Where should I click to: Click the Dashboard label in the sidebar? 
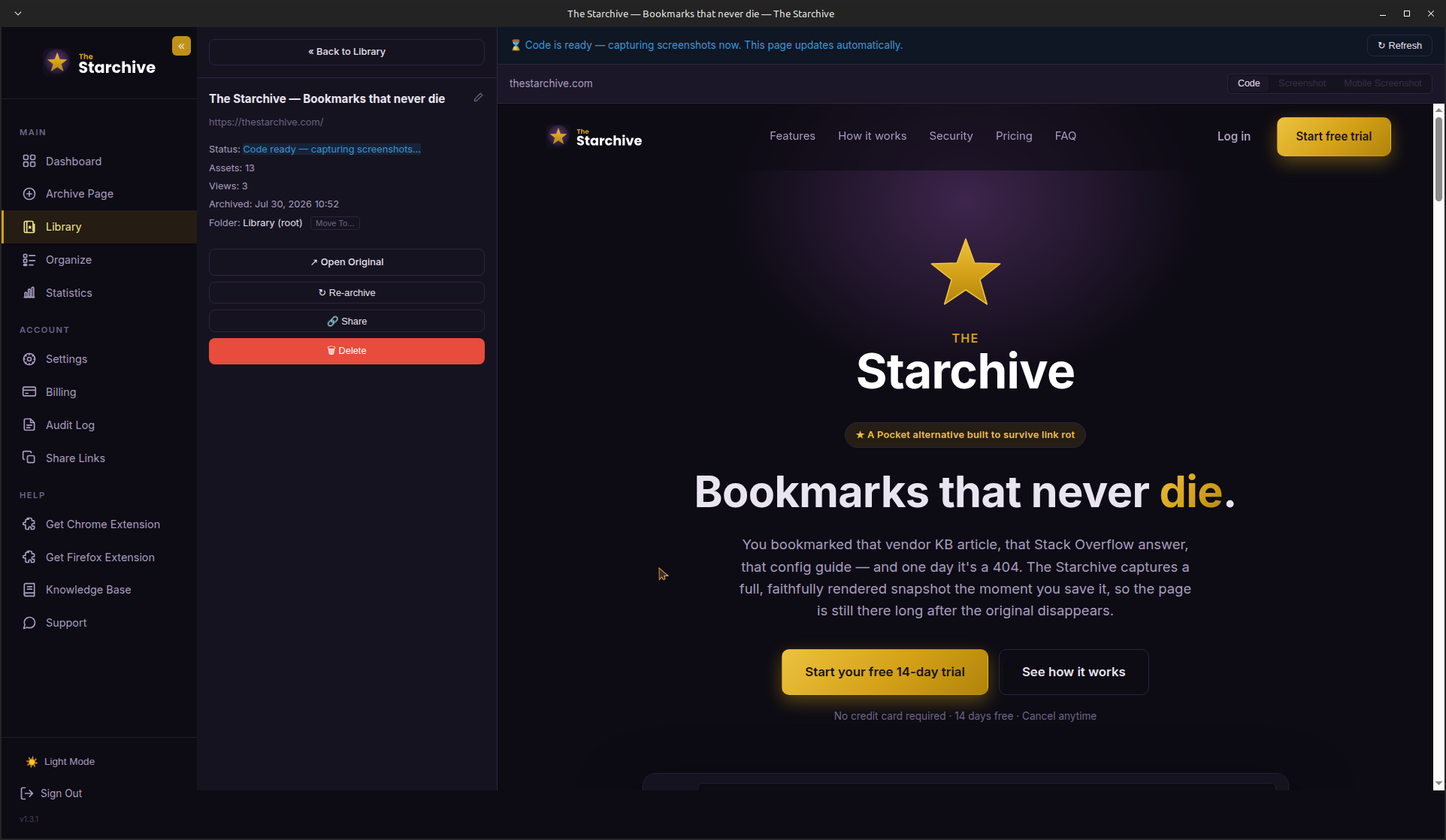click(x=74, y=162)
